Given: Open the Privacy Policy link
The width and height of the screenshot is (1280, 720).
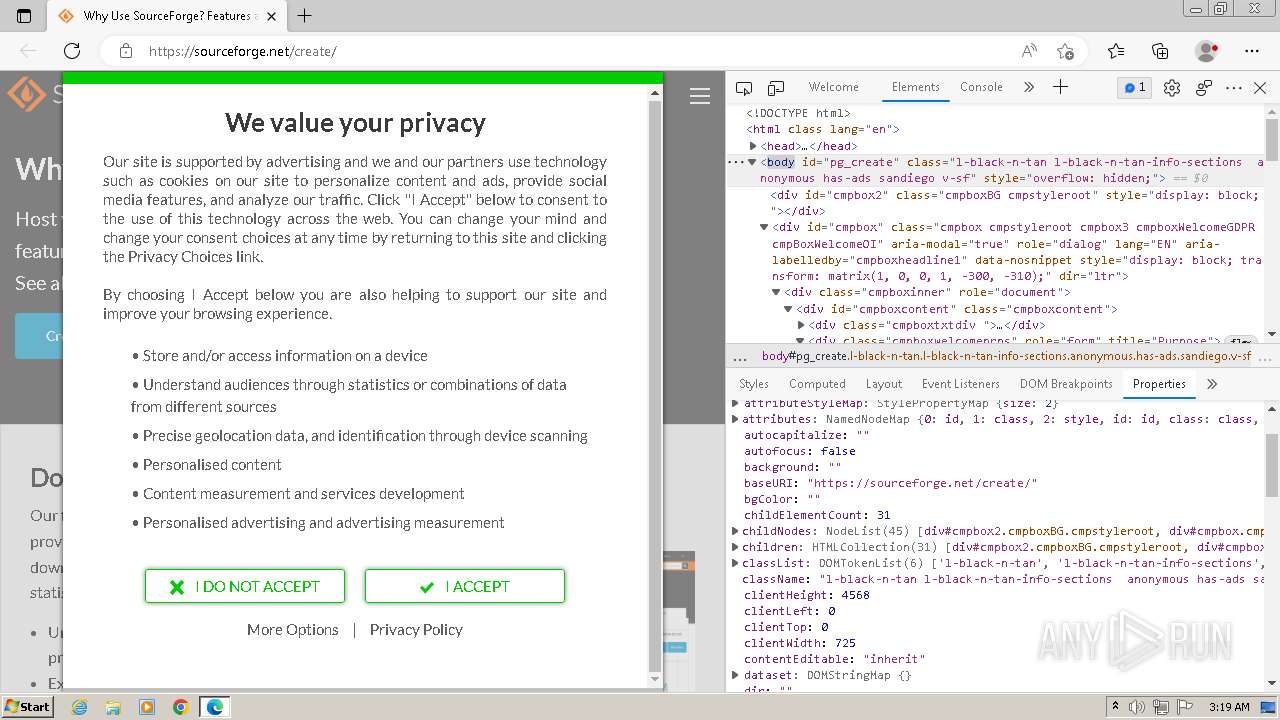Looking at the screenshot, I should 416,629.
